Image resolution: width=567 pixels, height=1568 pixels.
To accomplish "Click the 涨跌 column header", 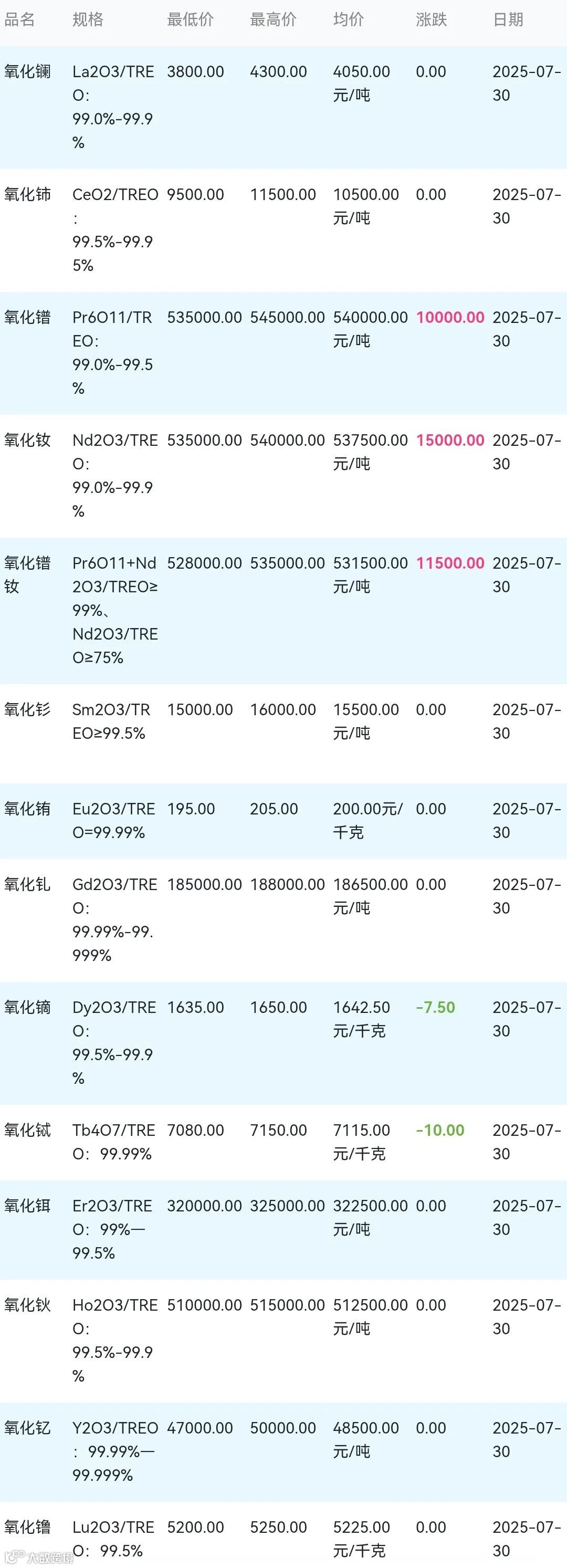I will tap(430, 19).
